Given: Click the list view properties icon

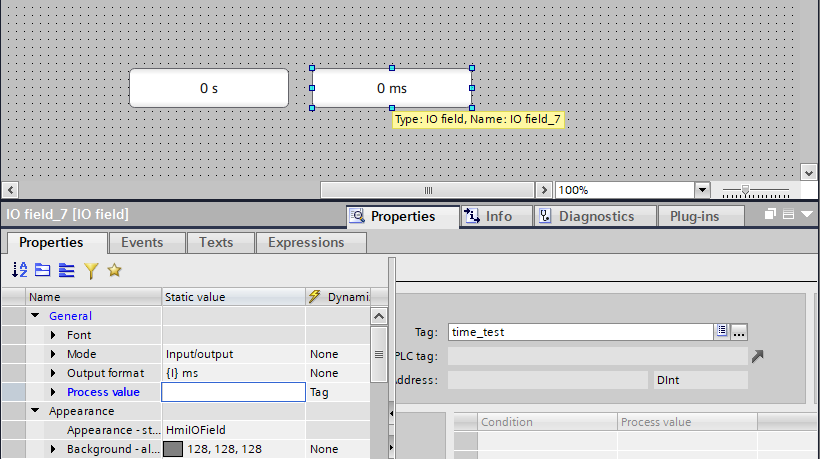Looking at the screenshot, I should coord(66,270).
